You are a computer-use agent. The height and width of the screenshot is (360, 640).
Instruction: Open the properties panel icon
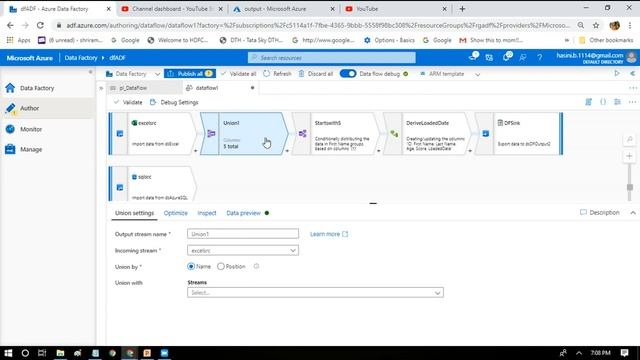[618, 102]
